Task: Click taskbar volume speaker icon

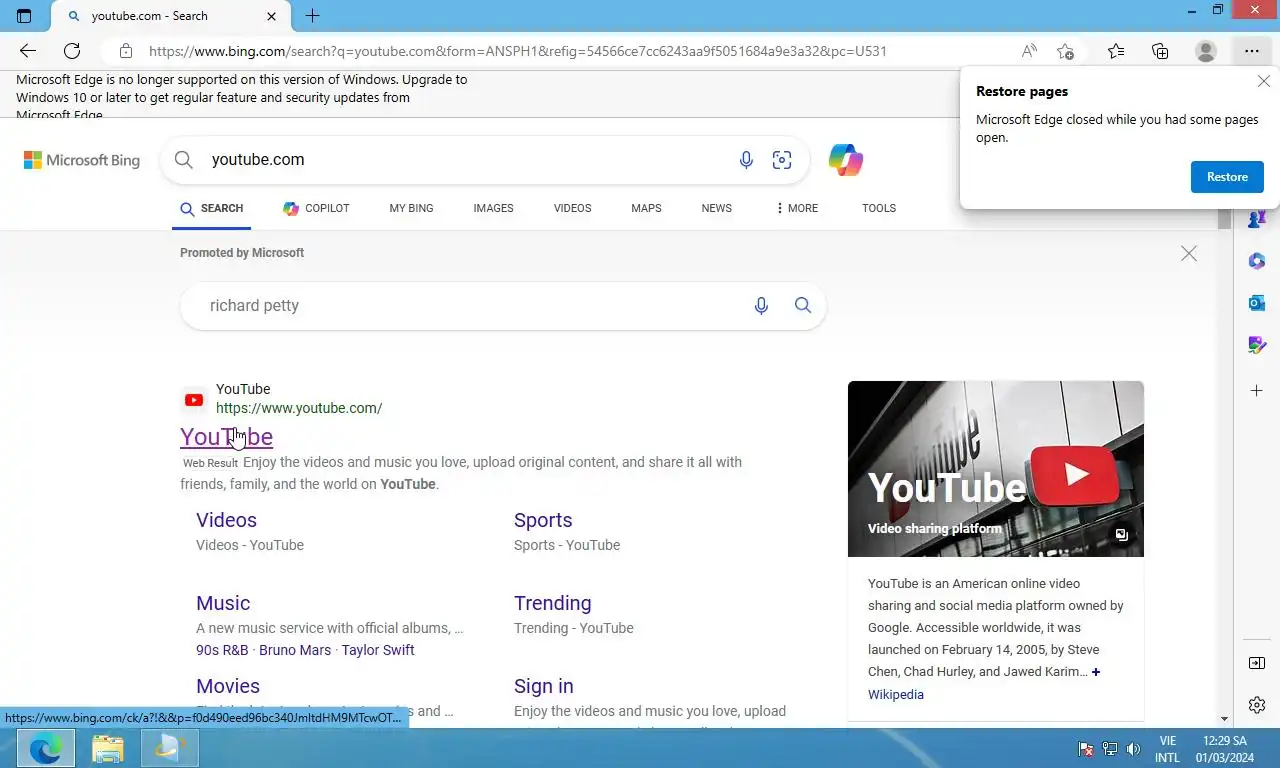Action: click(1133, 749)
